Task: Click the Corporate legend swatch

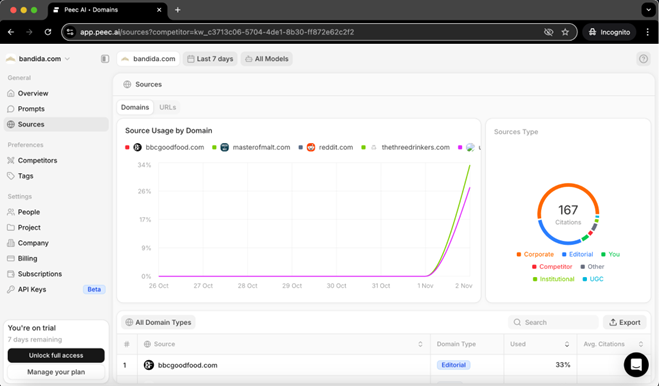Action: tap(519, 254)
